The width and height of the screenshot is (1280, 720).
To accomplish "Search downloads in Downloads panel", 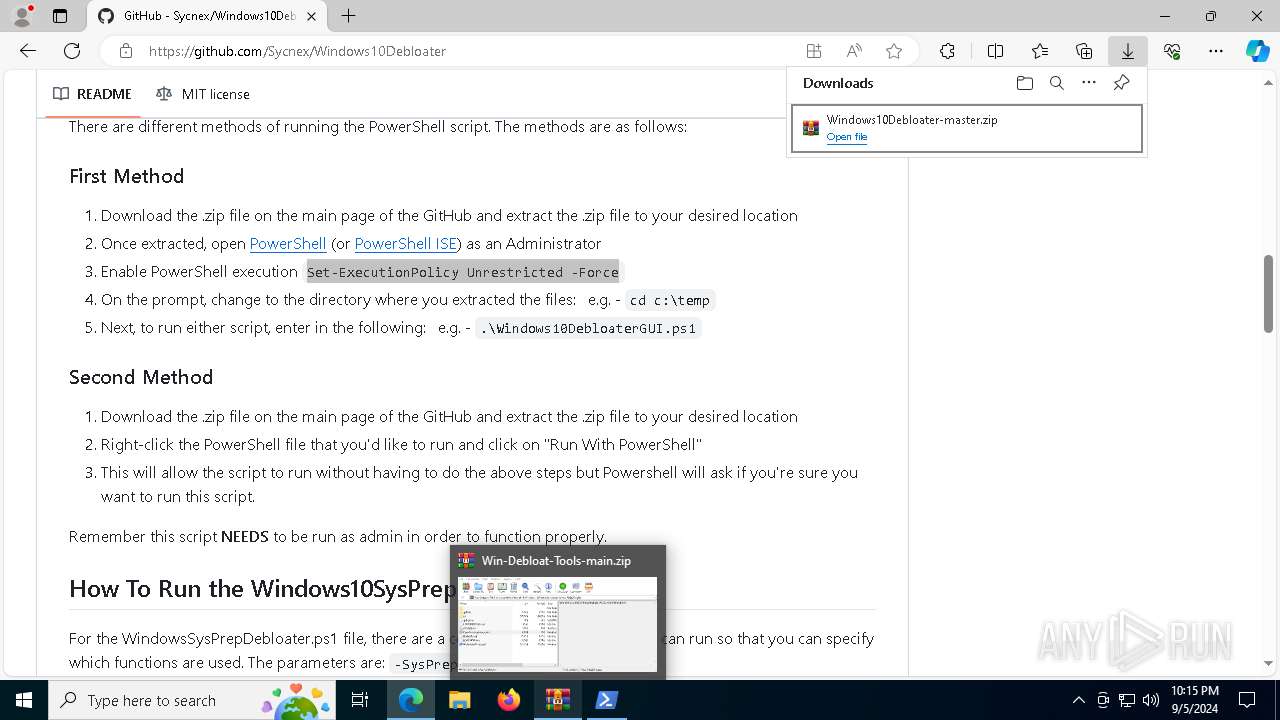I will pos(1056,83).
